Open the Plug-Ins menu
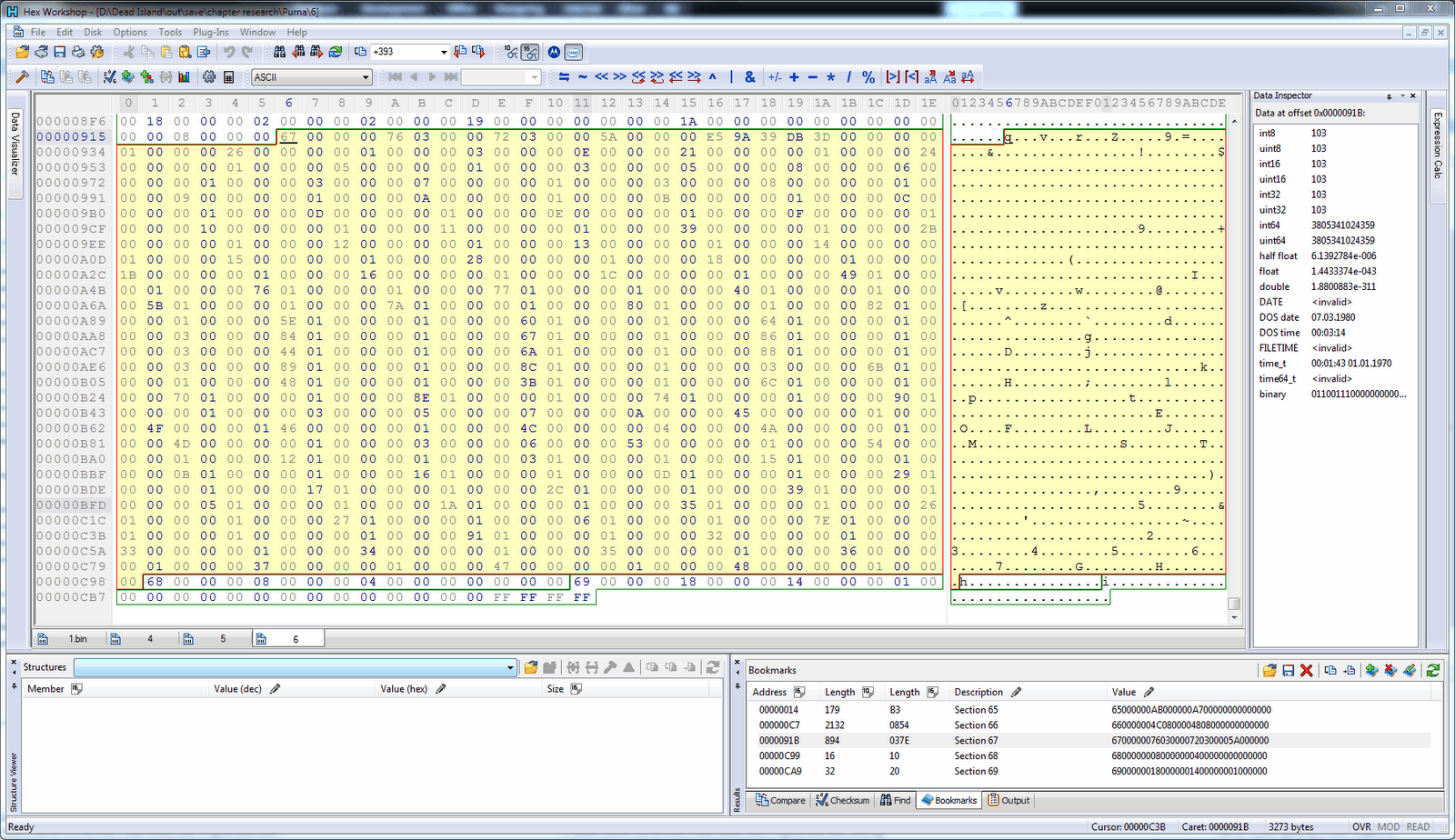The width and height of the screenshot is (1455, 840). click(210, 32)
